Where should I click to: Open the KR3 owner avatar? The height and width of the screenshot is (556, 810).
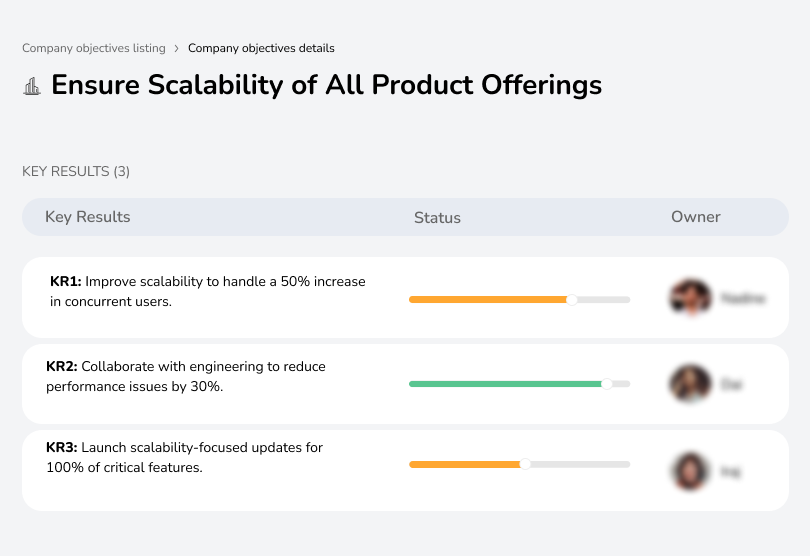coord(690,471)
